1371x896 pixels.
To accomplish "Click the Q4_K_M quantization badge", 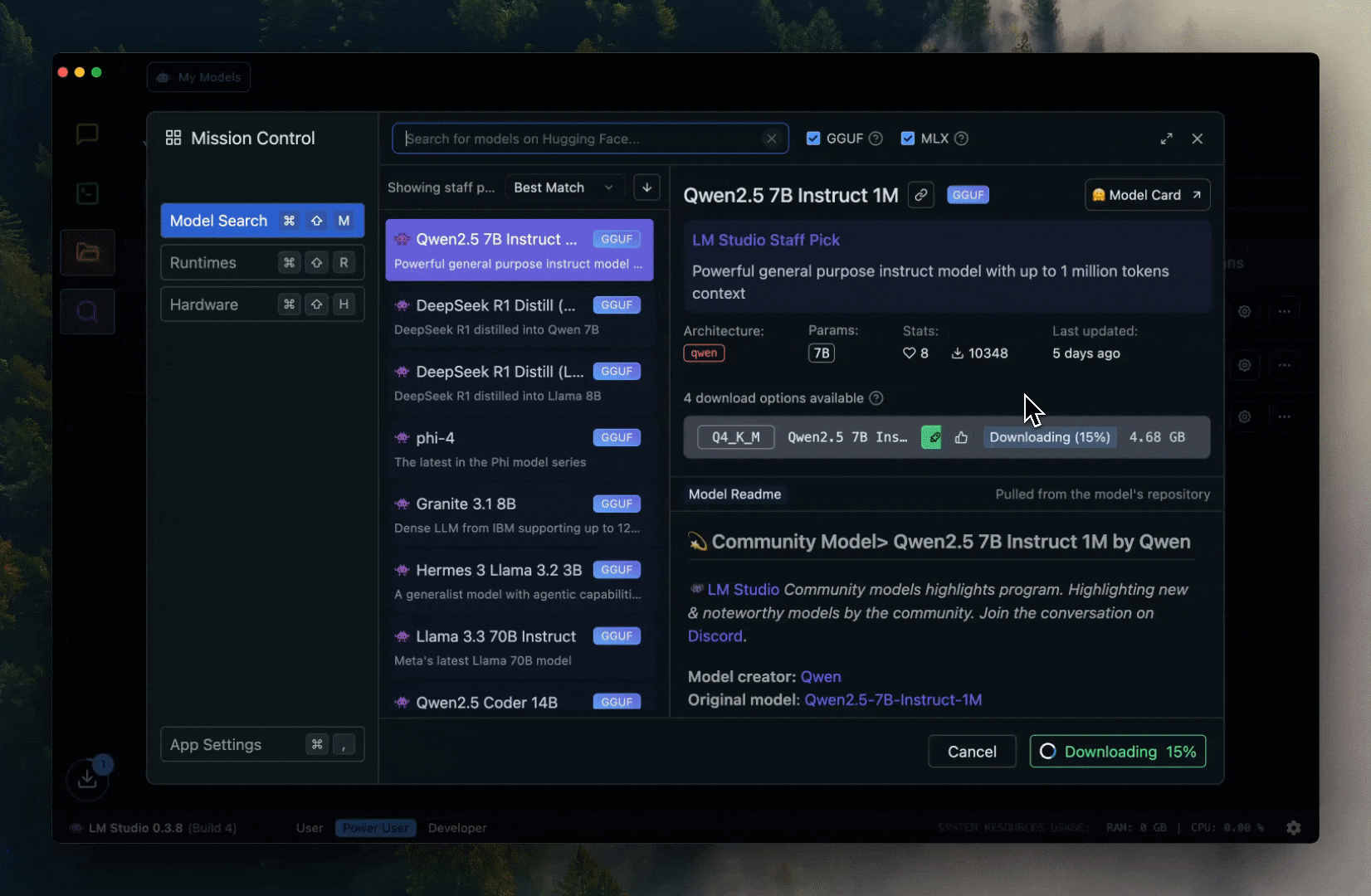I will [x=735, y=437].
